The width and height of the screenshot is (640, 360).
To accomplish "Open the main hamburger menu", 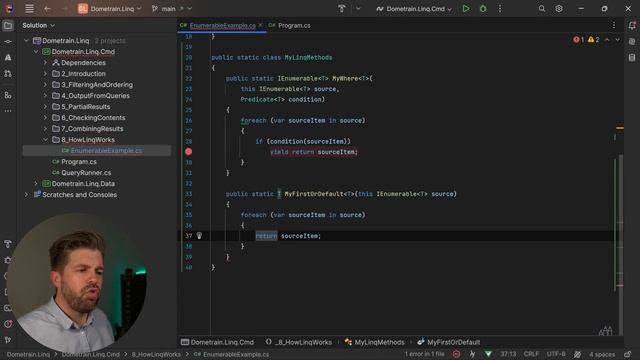I will (29, 9).
